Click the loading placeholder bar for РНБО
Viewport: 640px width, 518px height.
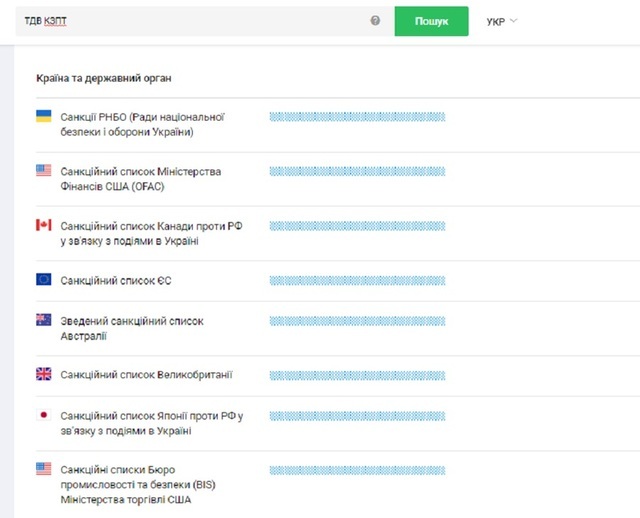click(357, 117)
